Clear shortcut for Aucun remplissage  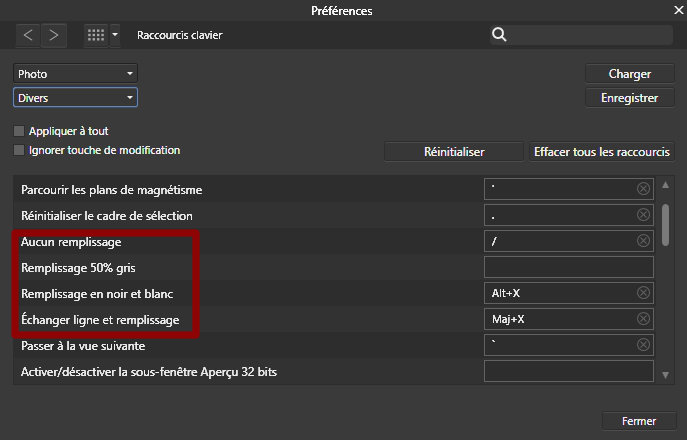click(643, 241)
